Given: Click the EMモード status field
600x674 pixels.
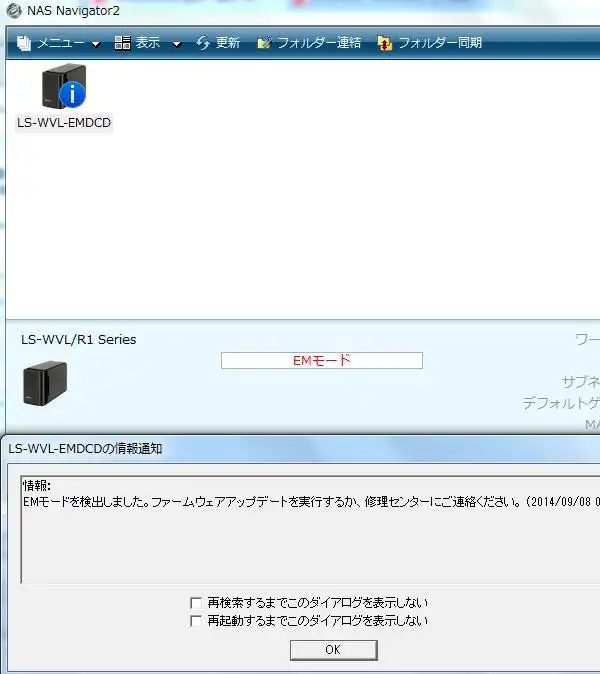Looking at the screenshot, I should [x=322, y=360].
